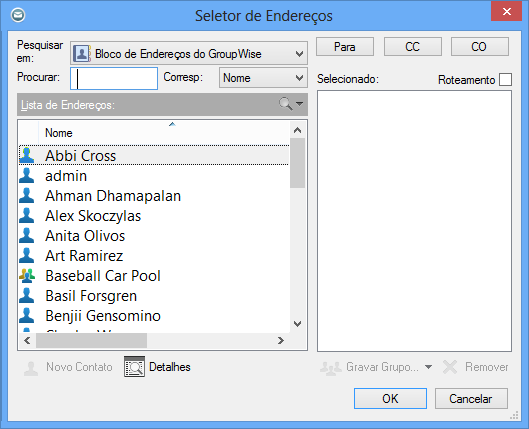The width and height of the screenshot is (529, 429).
Task: Close the Seletor de Endereços dialog
Action: point(506,11)
